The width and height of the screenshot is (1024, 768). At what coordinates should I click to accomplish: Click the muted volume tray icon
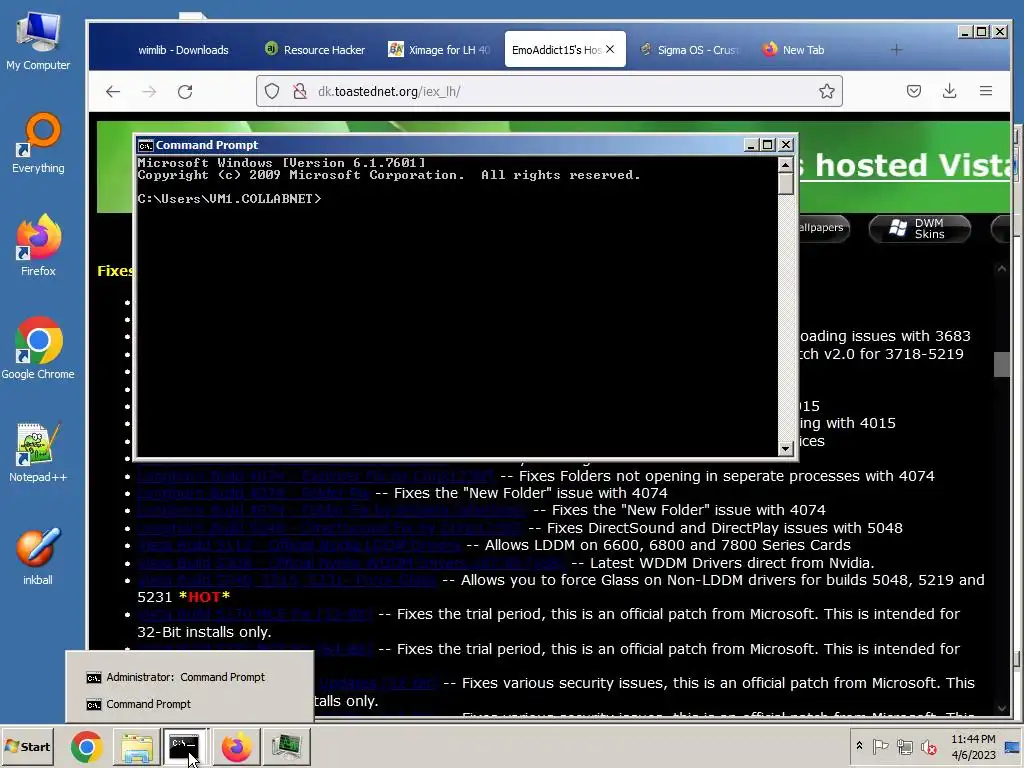(x=928, y=746)
